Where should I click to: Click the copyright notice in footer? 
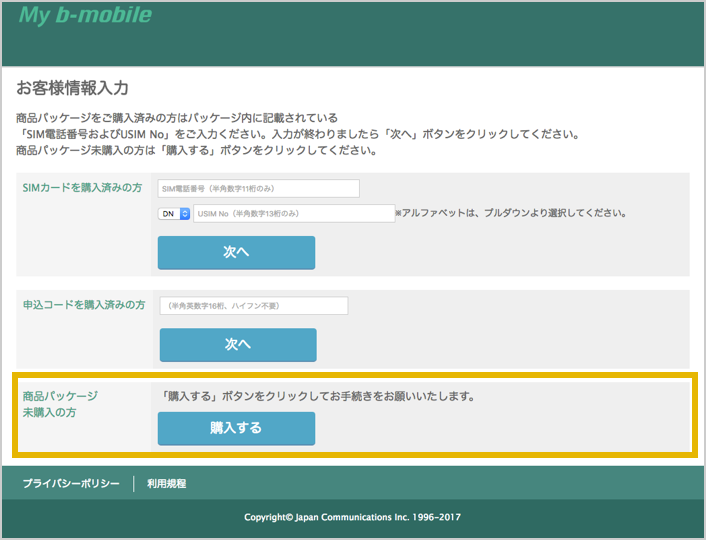click(x=352, y=518)
